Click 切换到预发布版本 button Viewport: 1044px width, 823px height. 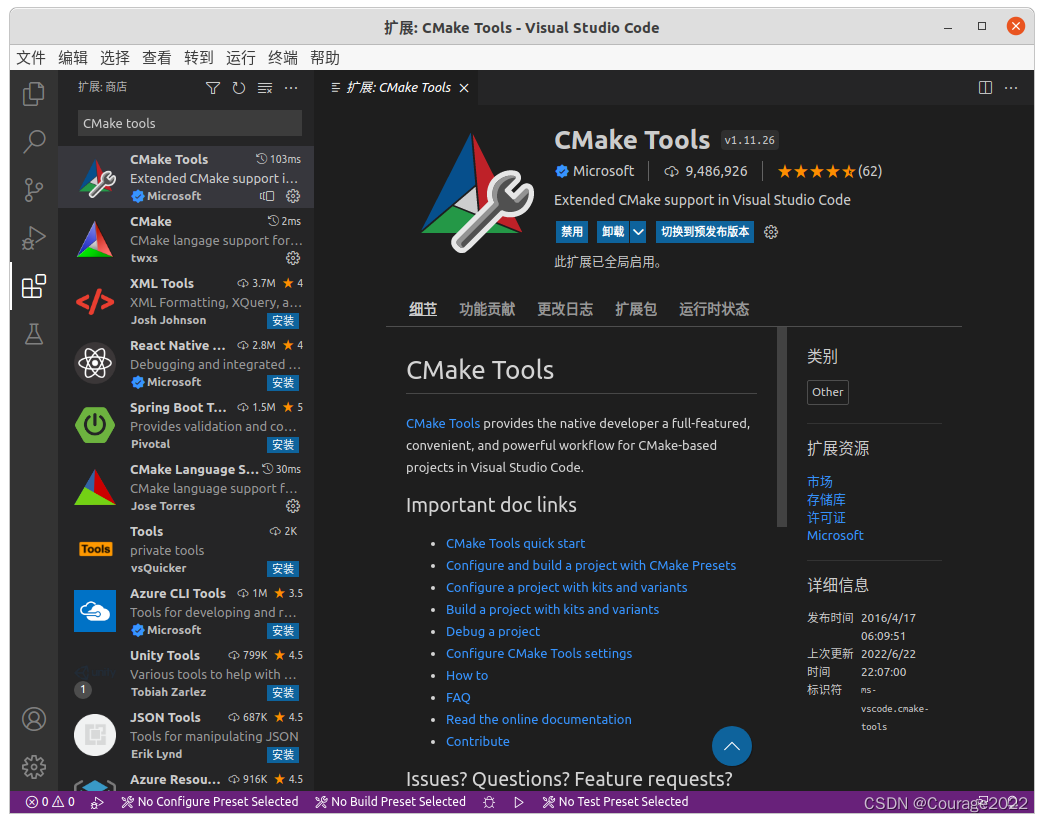[705, 232]
